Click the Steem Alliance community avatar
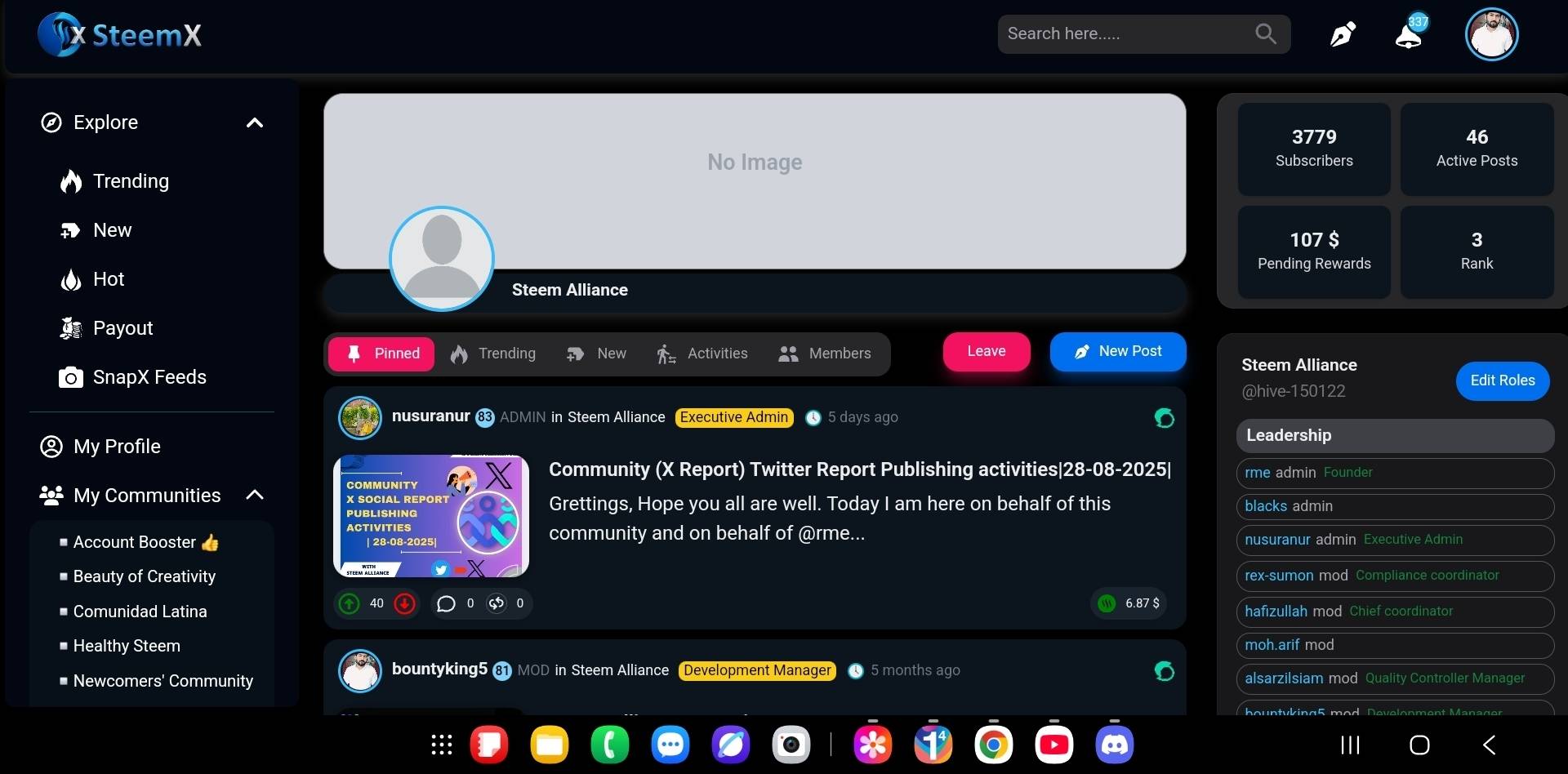The width and height of the screenshot is (1568, 774). 442,259
